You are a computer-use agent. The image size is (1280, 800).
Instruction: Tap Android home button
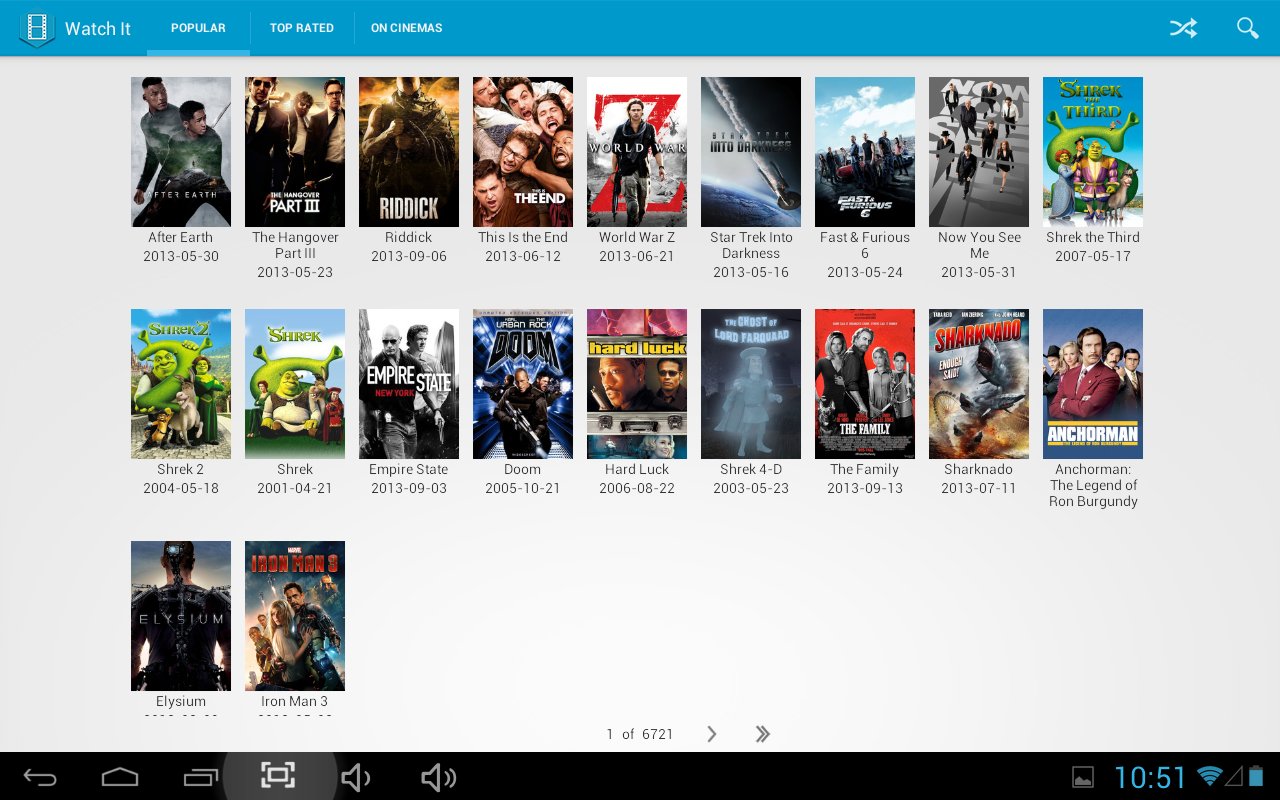click(120, 777)
